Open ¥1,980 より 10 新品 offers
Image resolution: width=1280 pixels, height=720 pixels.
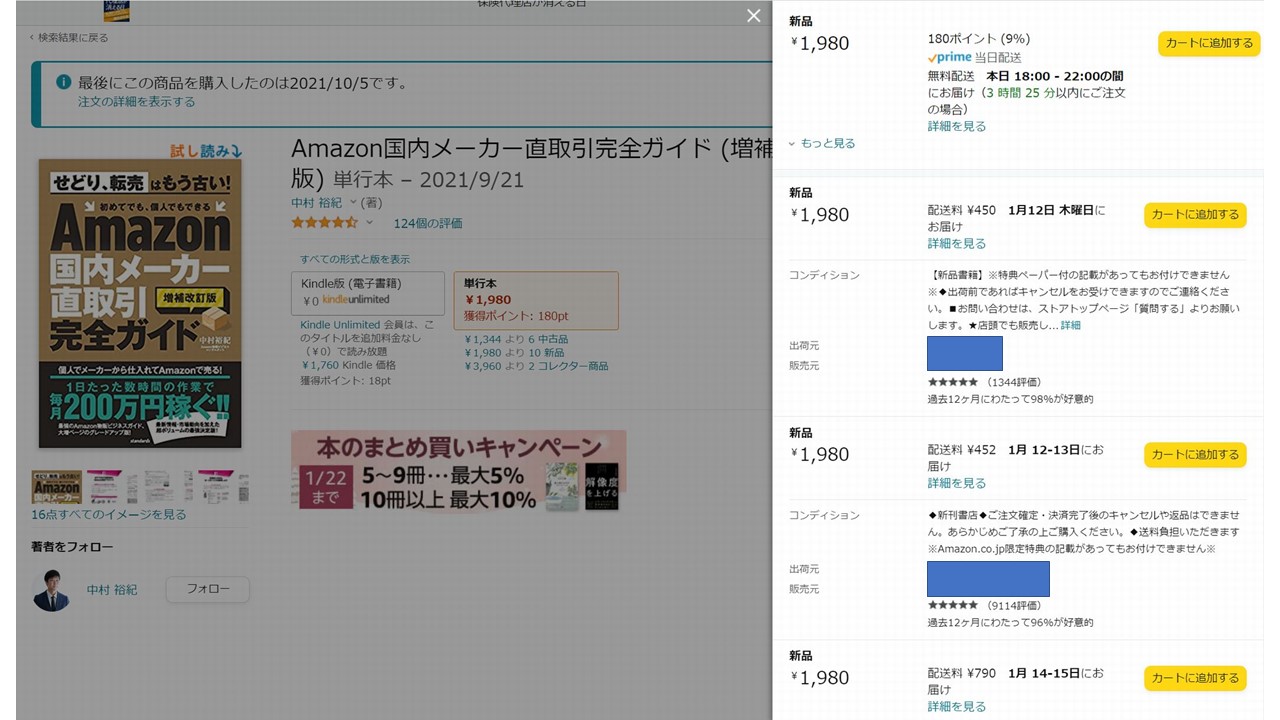(514, 353)
